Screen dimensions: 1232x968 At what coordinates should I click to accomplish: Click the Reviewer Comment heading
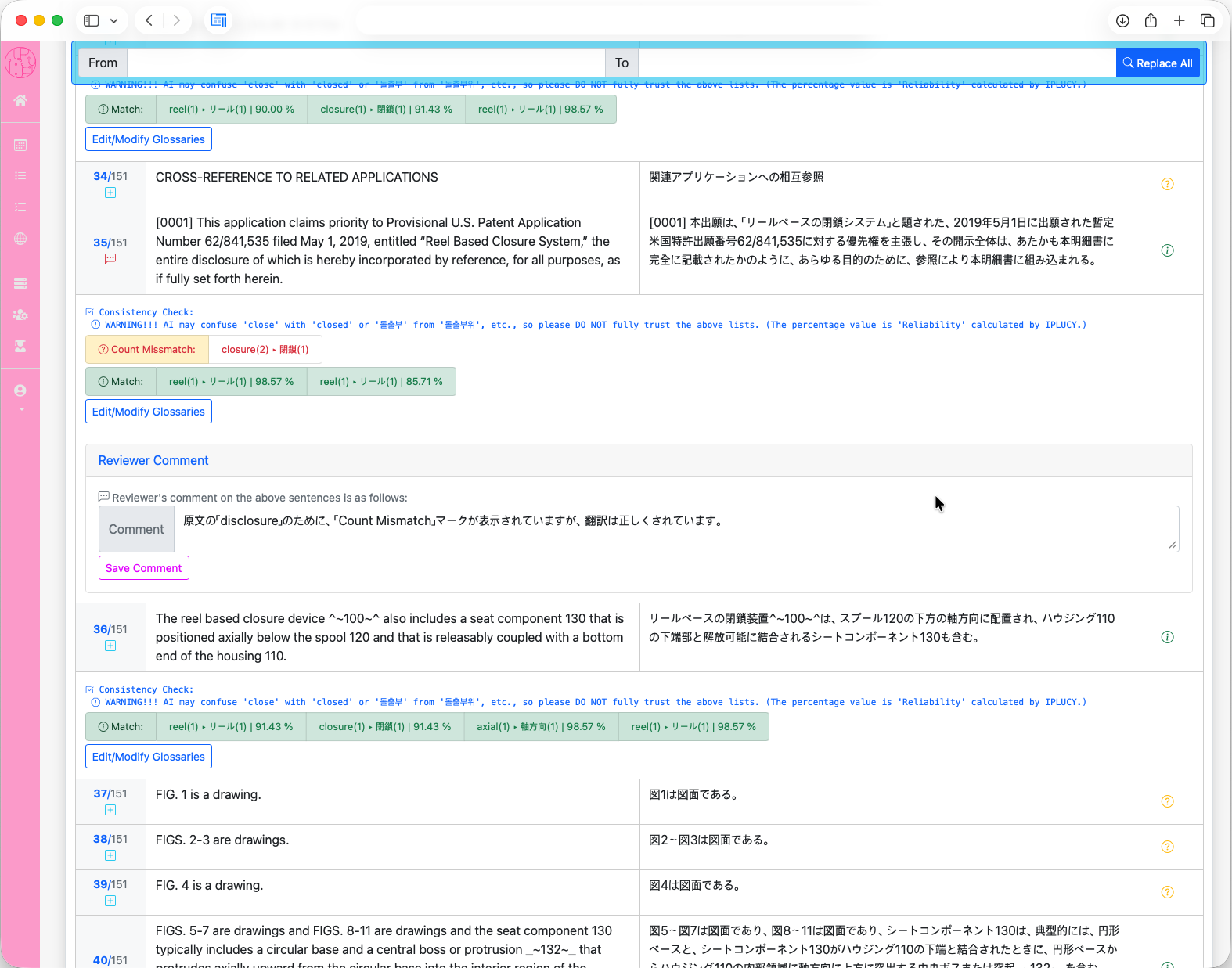153,461
